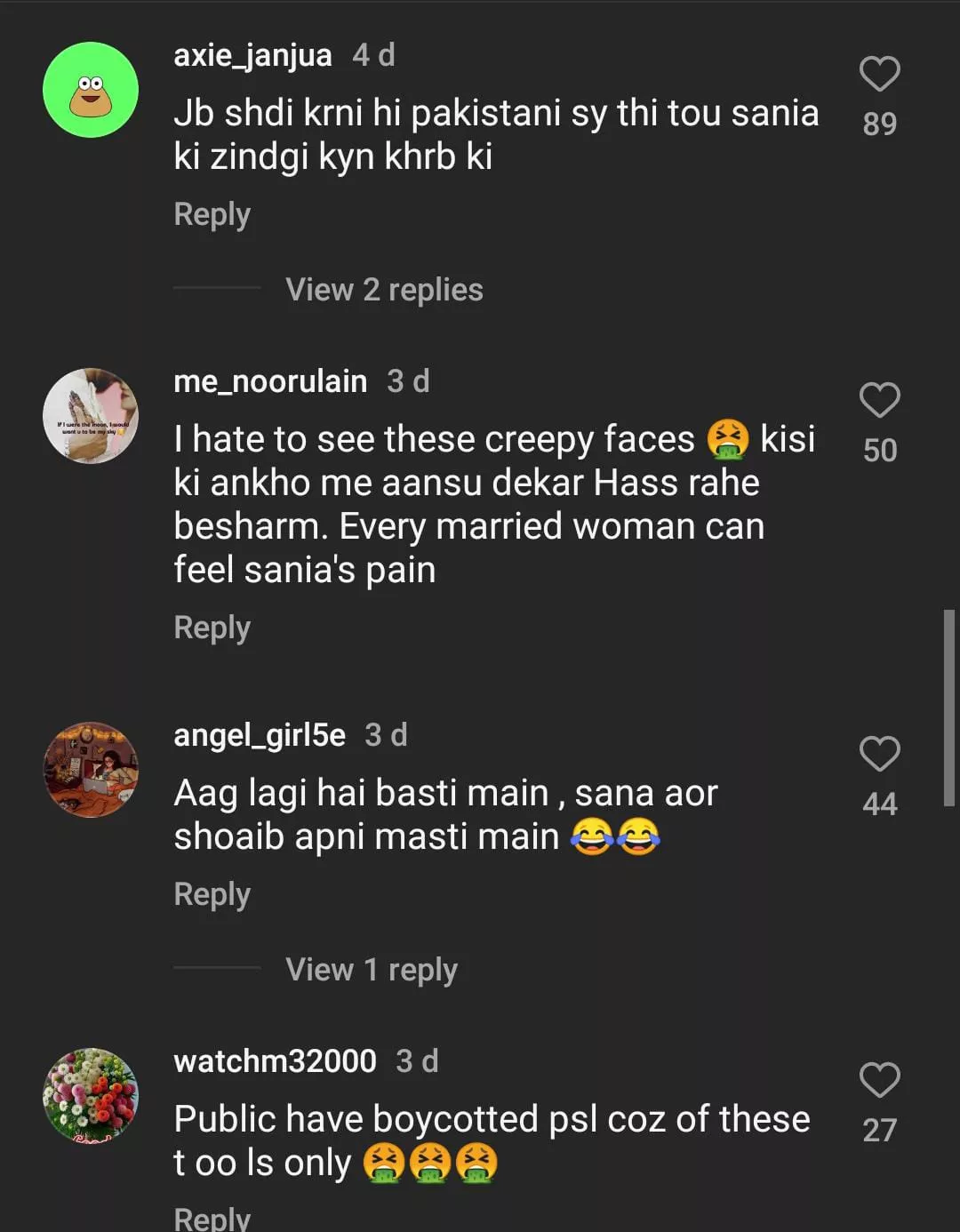The image size is (960, 1232).
Task: Open axie_janjua's profile picture
Action: point(91,90)
